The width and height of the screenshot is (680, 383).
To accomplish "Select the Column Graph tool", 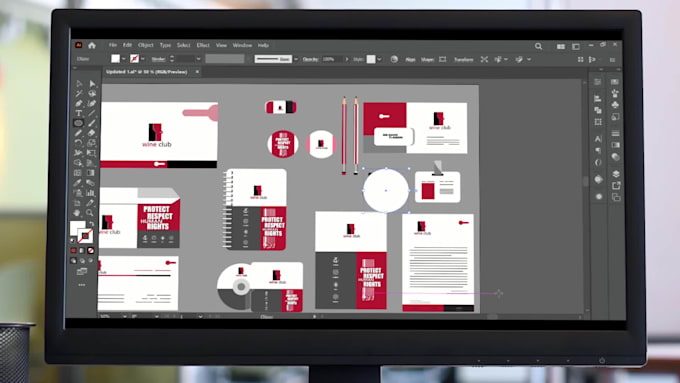I will point(90,193).
